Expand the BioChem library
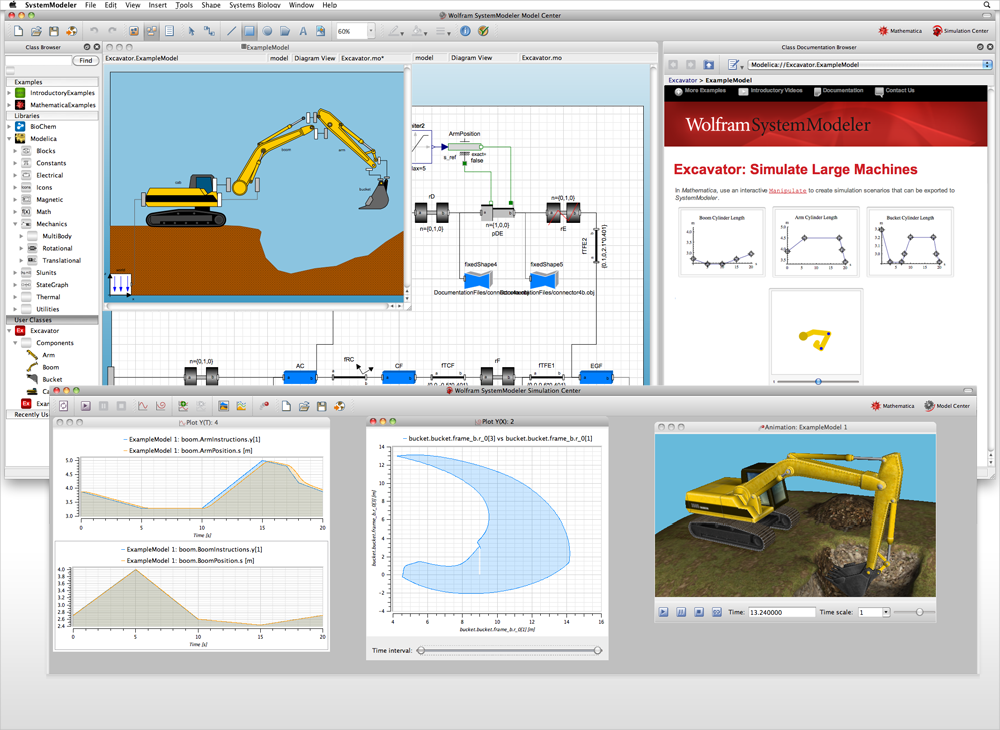Image resolution: width=1000 pixels, height=730 pixels. click(10, 126)
